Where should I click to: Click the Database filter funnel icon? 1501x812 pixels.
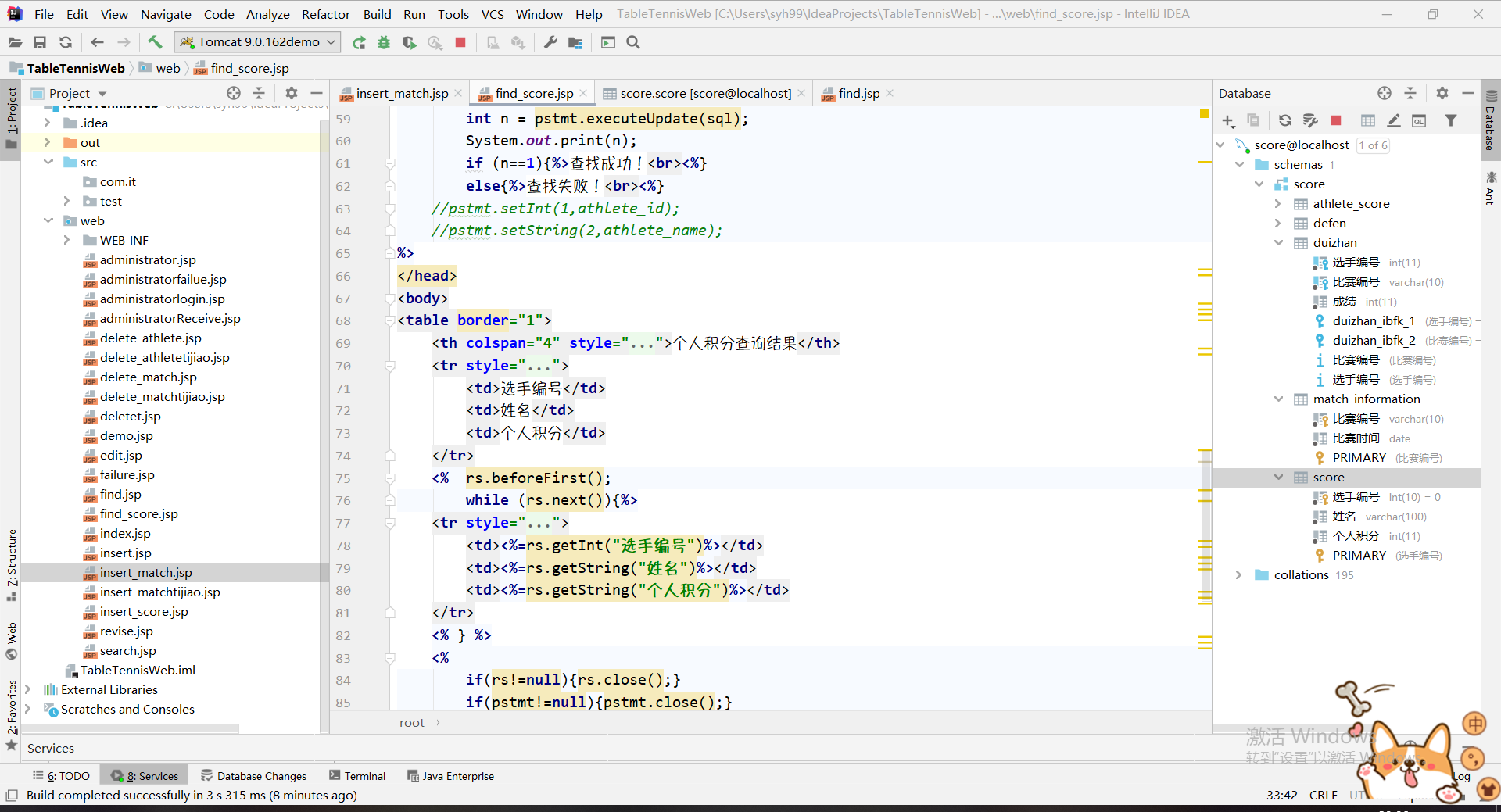pos(1451,120)
